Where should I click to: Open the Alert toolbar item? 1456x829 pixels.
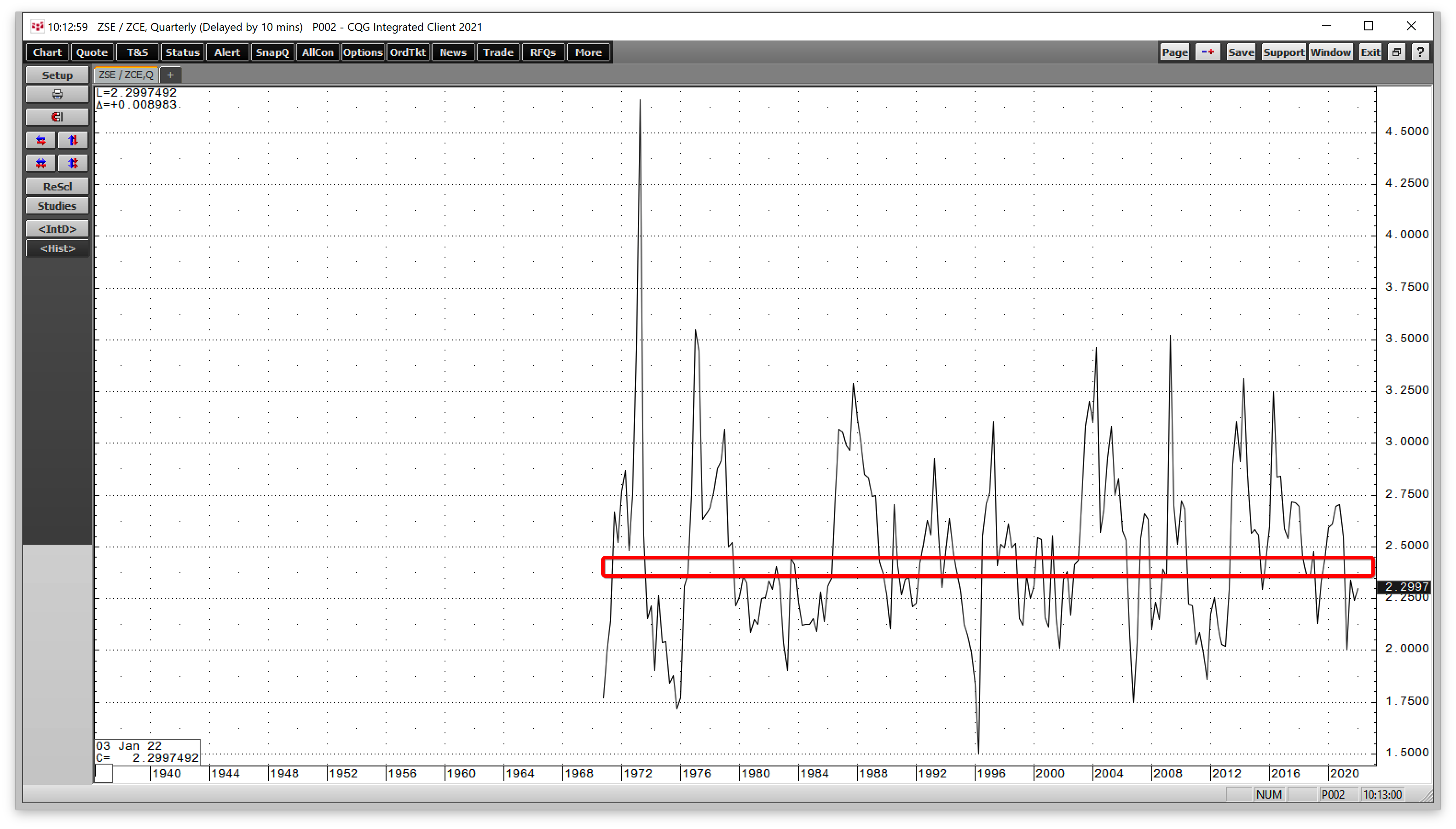pyautogui.click(x=227, y=52)
